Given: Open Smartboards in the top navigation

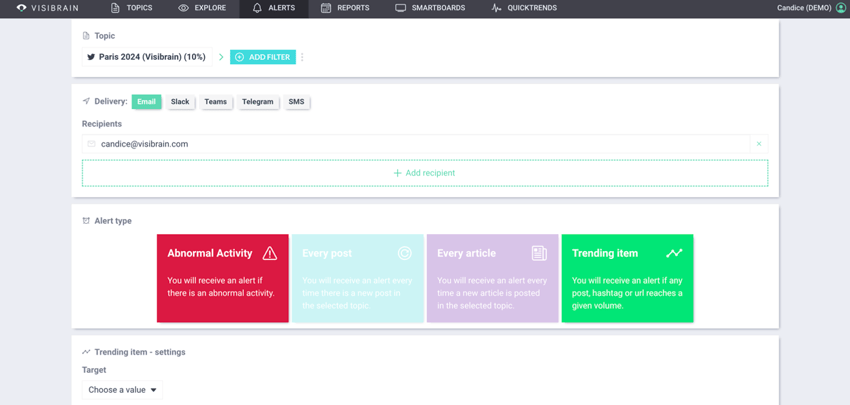Looking at the screenshot, I should coord(430,8).
